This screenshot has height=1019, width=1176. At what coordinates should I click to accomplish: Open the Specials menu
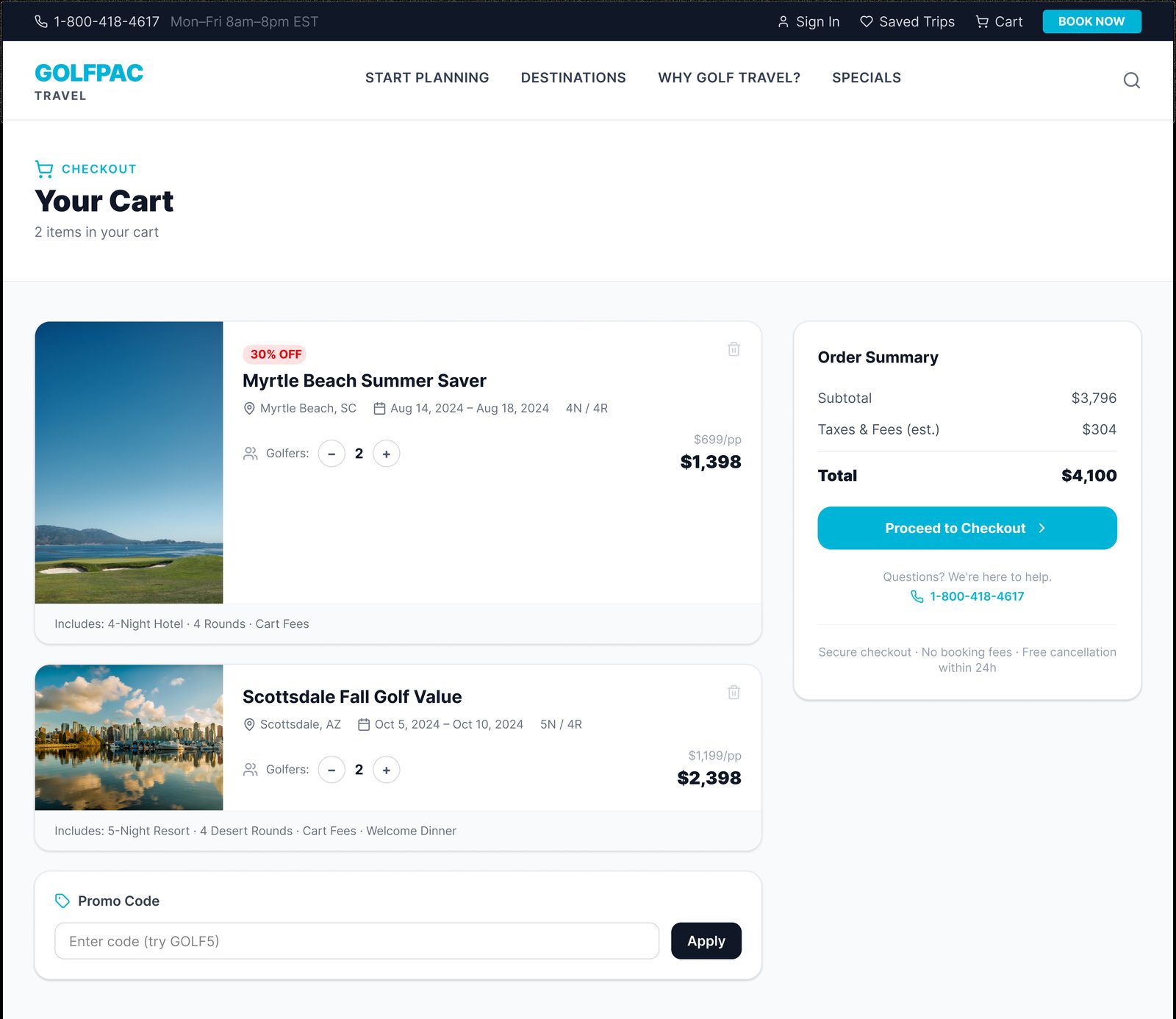pos(867,78)
